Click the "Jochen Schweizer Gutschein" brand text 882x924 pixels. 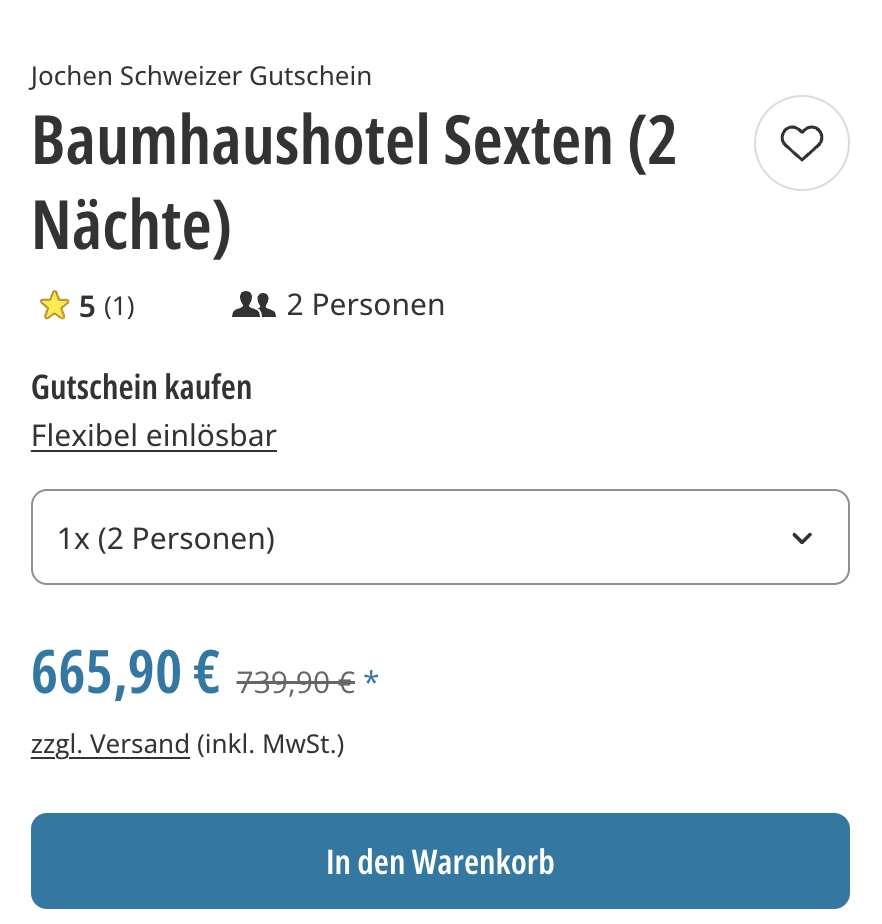201,76
